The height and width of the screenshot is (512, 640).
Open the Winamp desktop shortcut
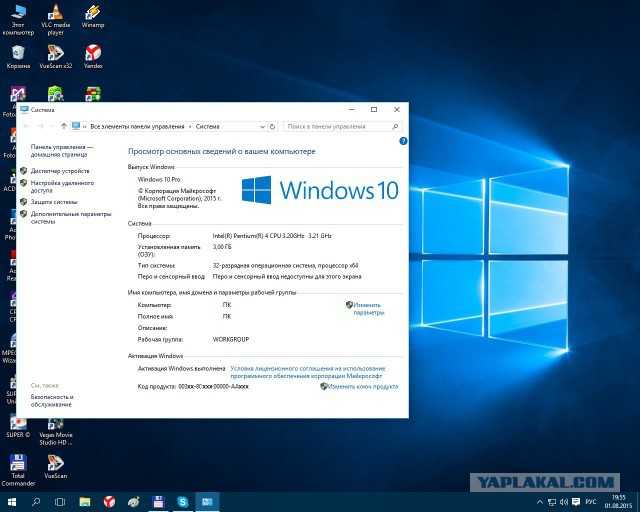pos(93,16)
